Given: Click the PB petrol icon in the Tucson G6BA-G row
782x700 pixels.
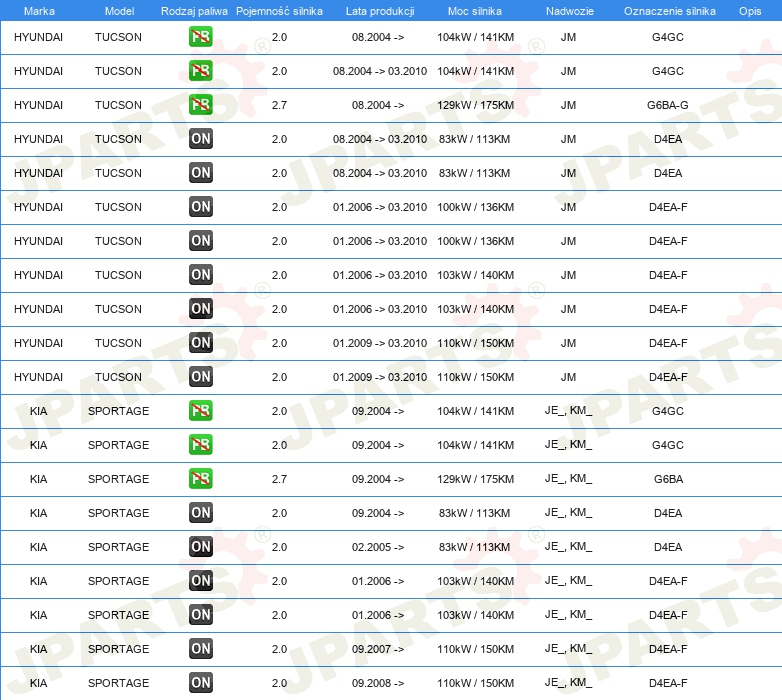Looking at the screenshot, I should click(x=200, y=105).
